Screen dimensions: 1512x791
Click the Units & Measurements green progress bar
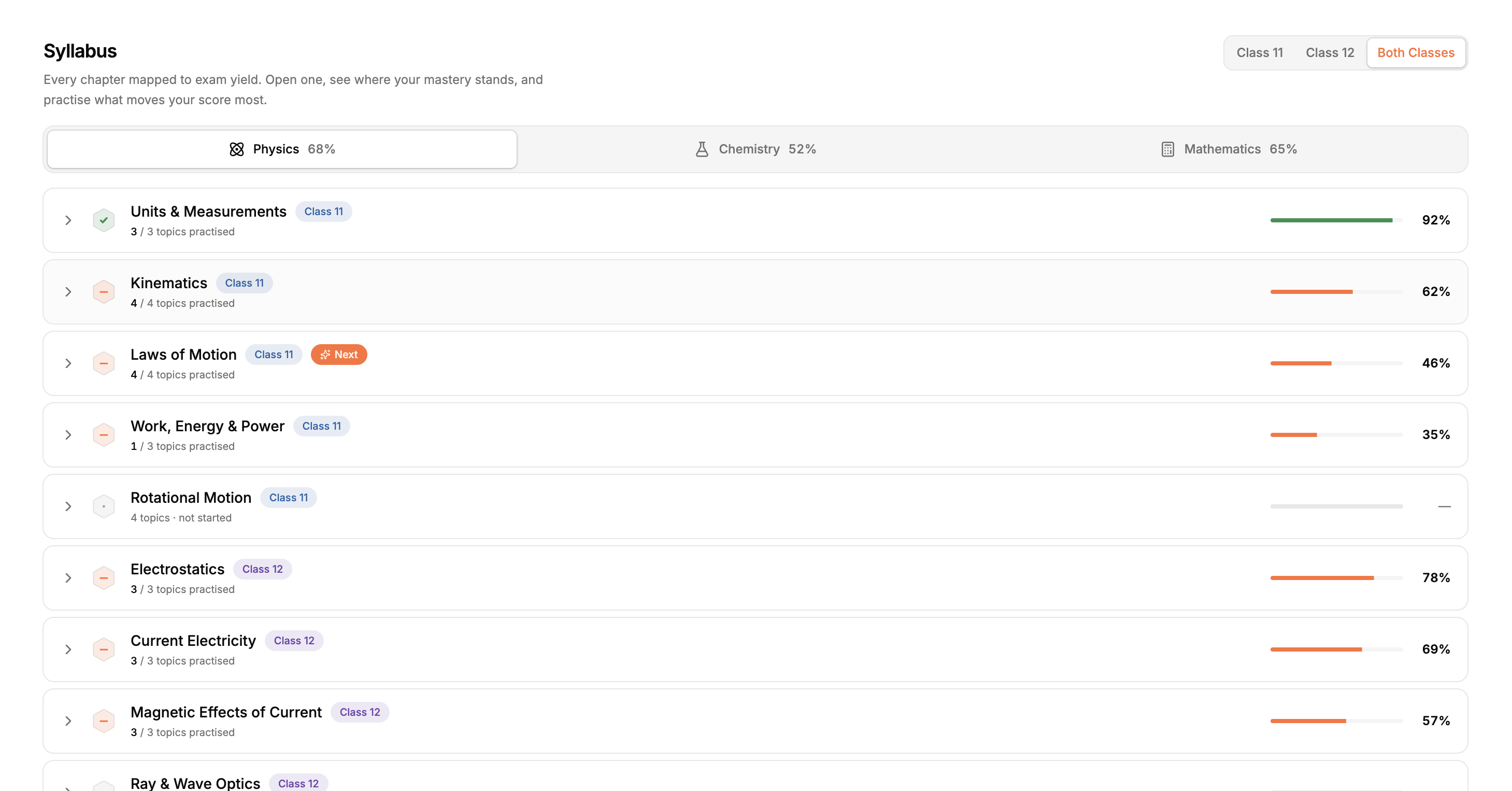click(x=1336, y=220)
